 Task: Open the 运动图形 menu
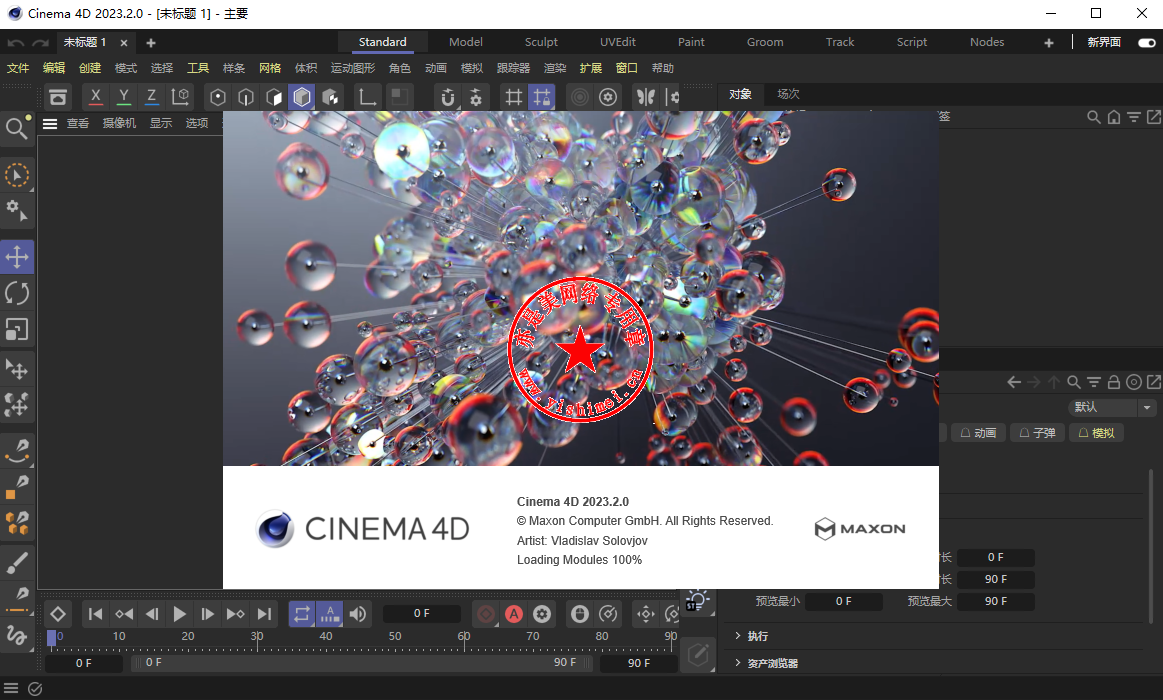pos(353,68)
